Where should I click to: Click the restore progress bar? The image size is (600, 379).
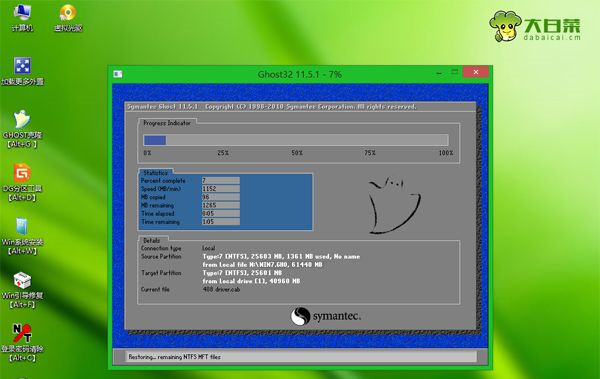[x=295, y=140]
